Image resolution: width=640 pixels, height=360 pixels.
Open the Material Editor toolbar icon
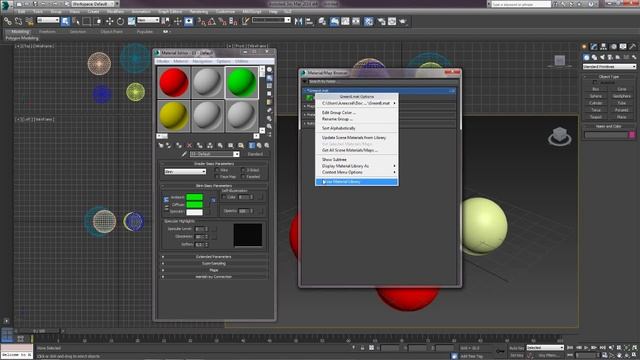[x=369, y=21]
